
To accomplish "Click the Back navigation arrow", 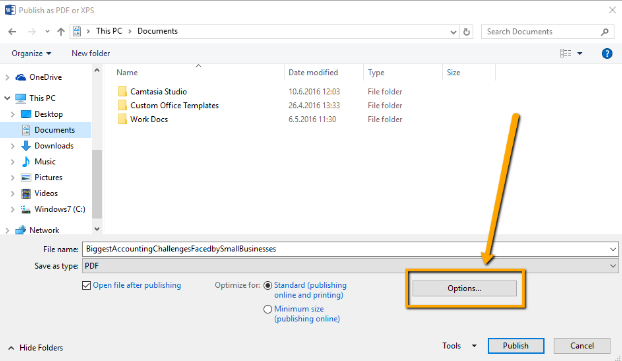I will pyautogui.click(x=12, y=32).
